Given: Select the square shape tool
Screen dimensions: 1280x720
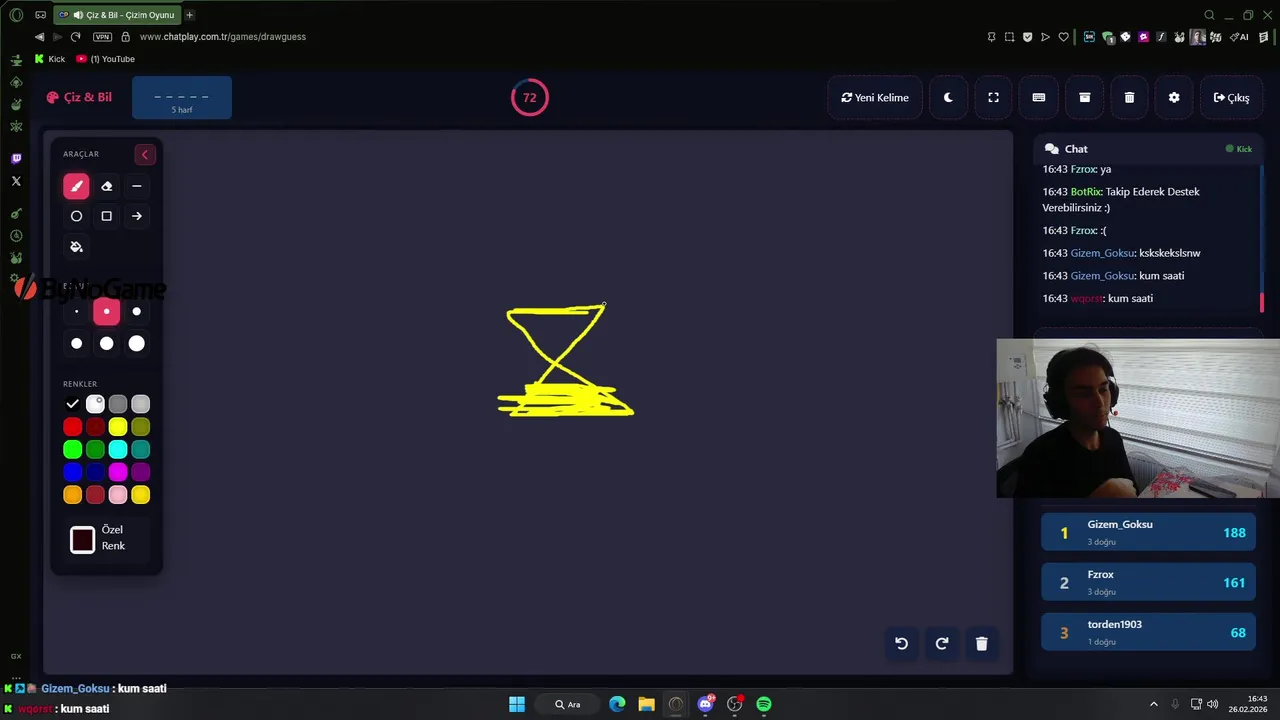Looking at the screenshot, I should [x=107, y=216].
